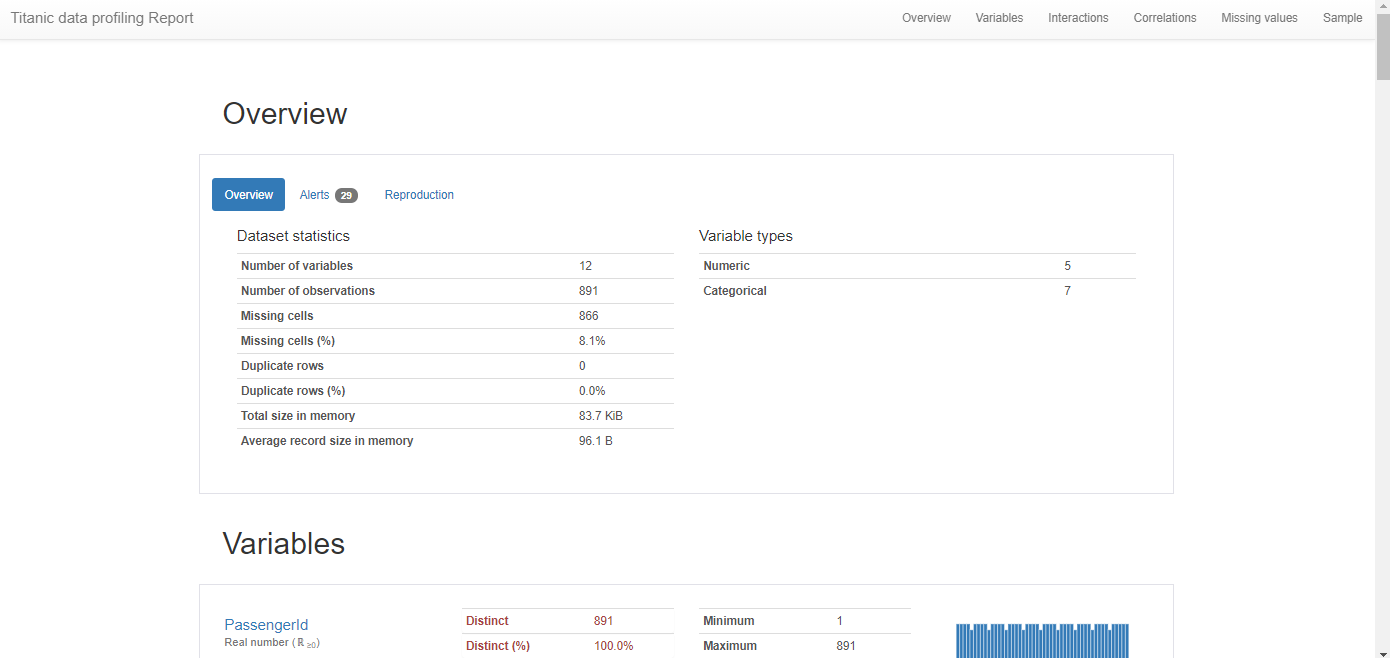1390x658 pixels.
Task: Click the Variables section heading
Action: (x=283, y=544)
